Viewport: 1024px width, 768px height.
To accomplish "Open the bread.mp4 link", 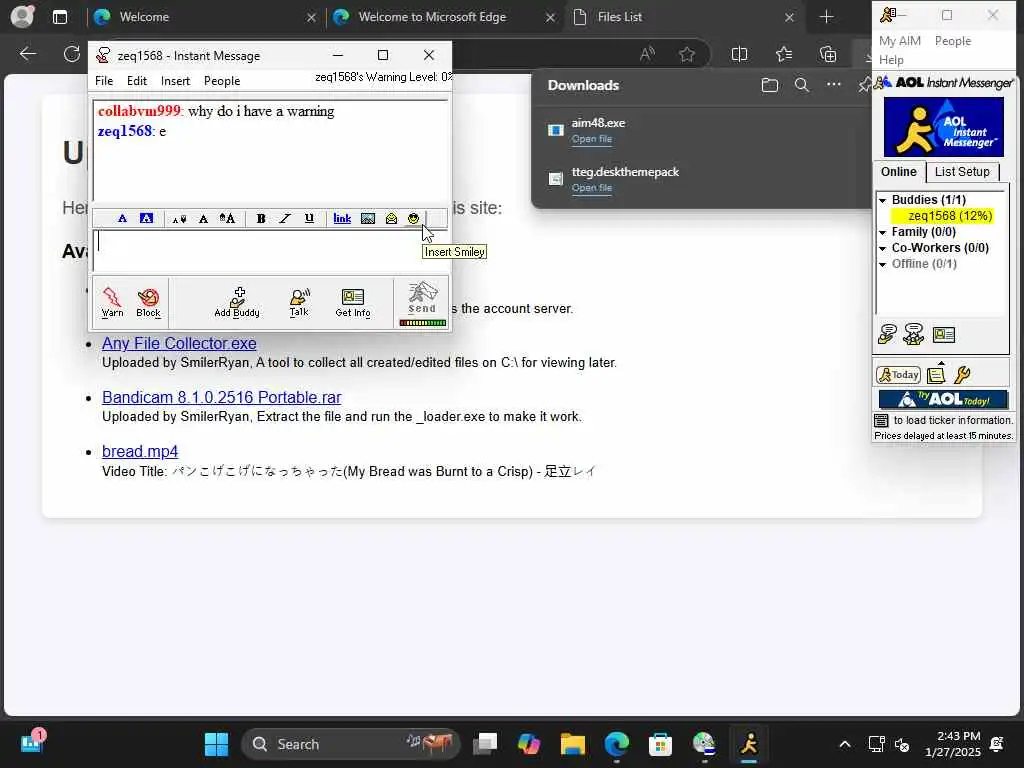I will [140, 452].
